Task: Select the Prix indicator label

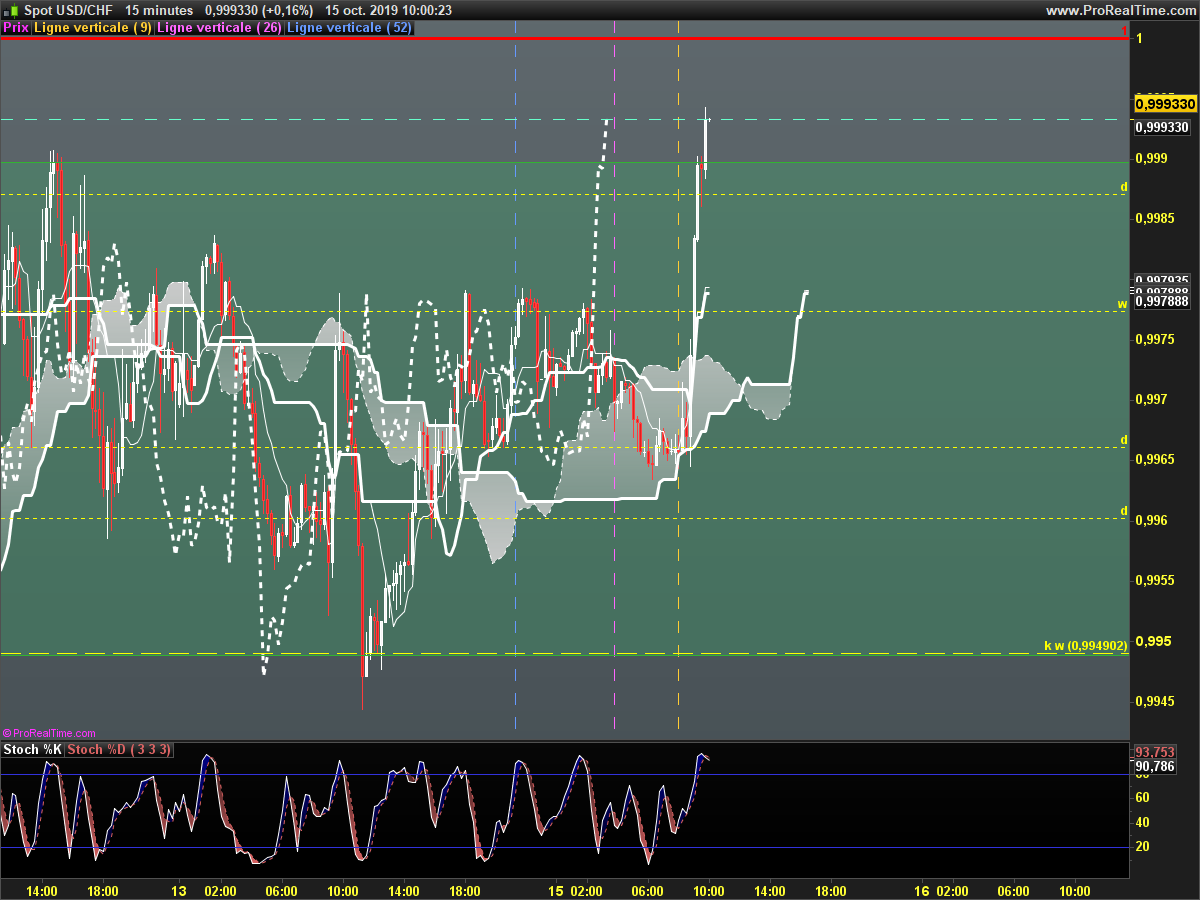Action: [16, 28]
